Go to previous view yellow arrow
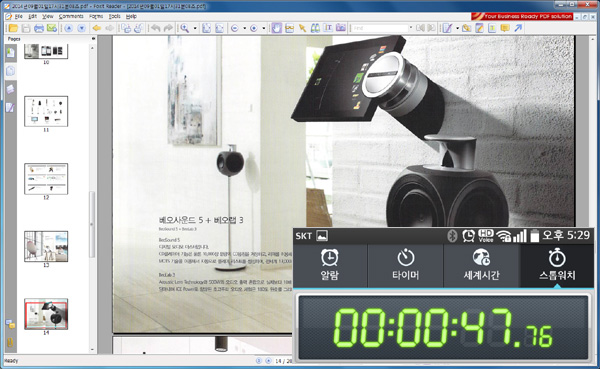 97,28
